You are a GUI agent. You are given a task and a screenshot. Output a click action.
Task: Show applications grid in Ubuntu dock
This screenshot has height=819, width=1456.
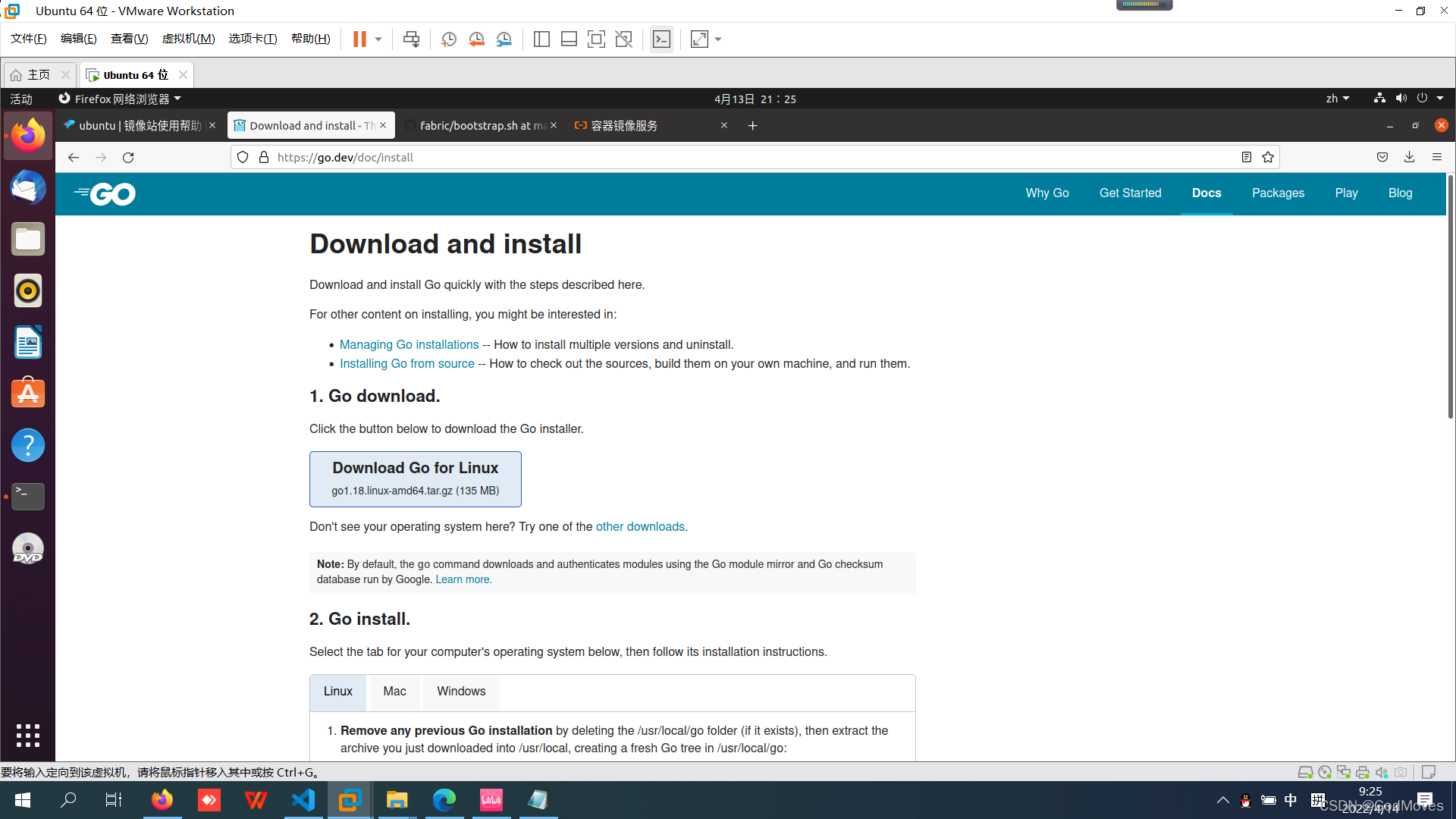click(x=28, y=735)
